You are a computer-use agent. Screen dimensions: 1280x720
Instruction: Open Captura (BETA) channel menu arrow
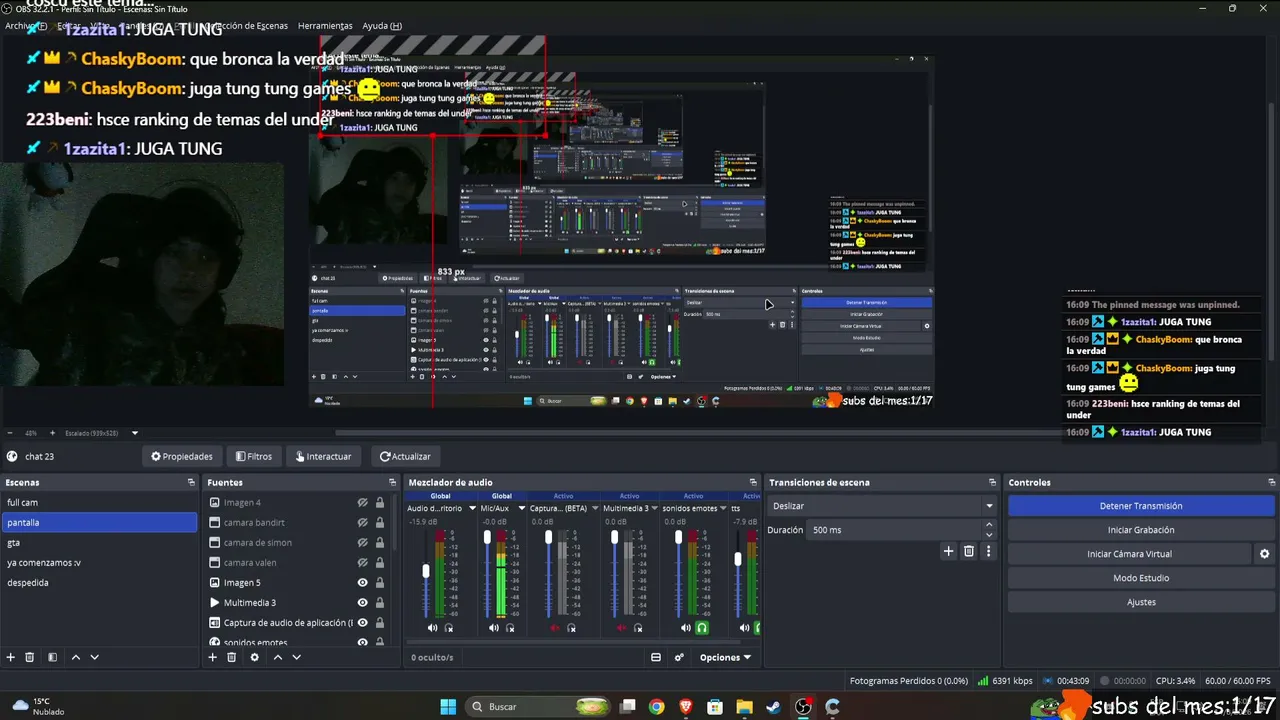[596, 508]
